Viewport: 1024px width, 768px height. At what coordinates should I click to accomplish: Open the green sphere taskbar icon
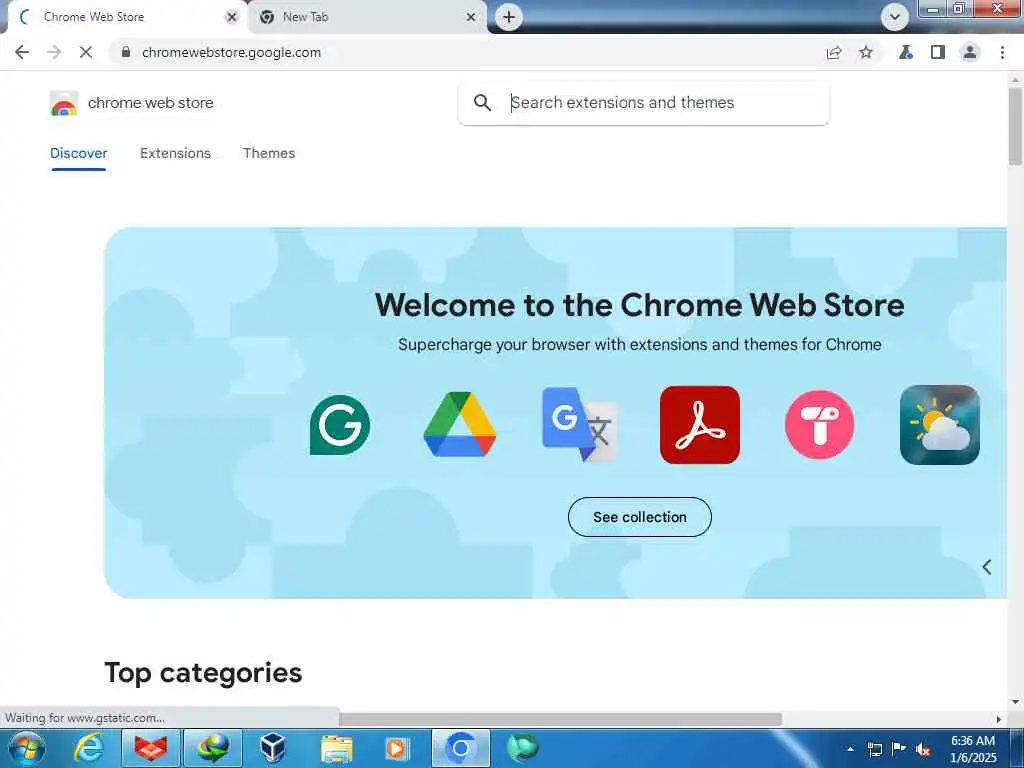522,748
